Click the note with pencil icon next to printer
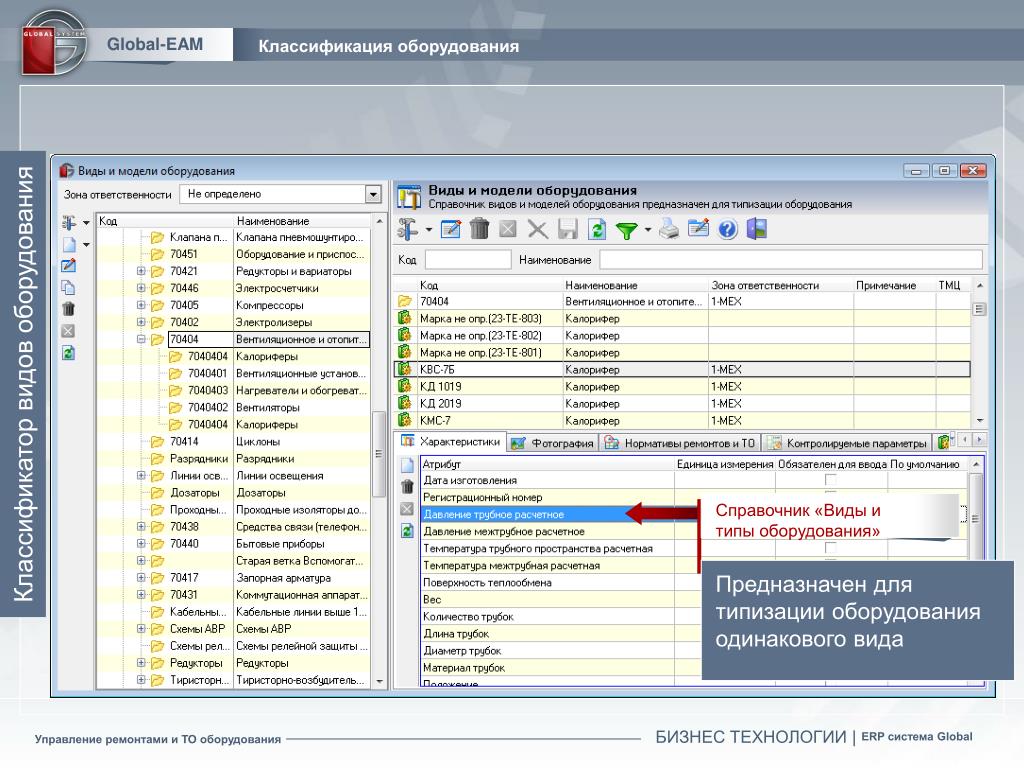Image resolution: width=1024 pixels, height=768 pixels. [698, 229]
